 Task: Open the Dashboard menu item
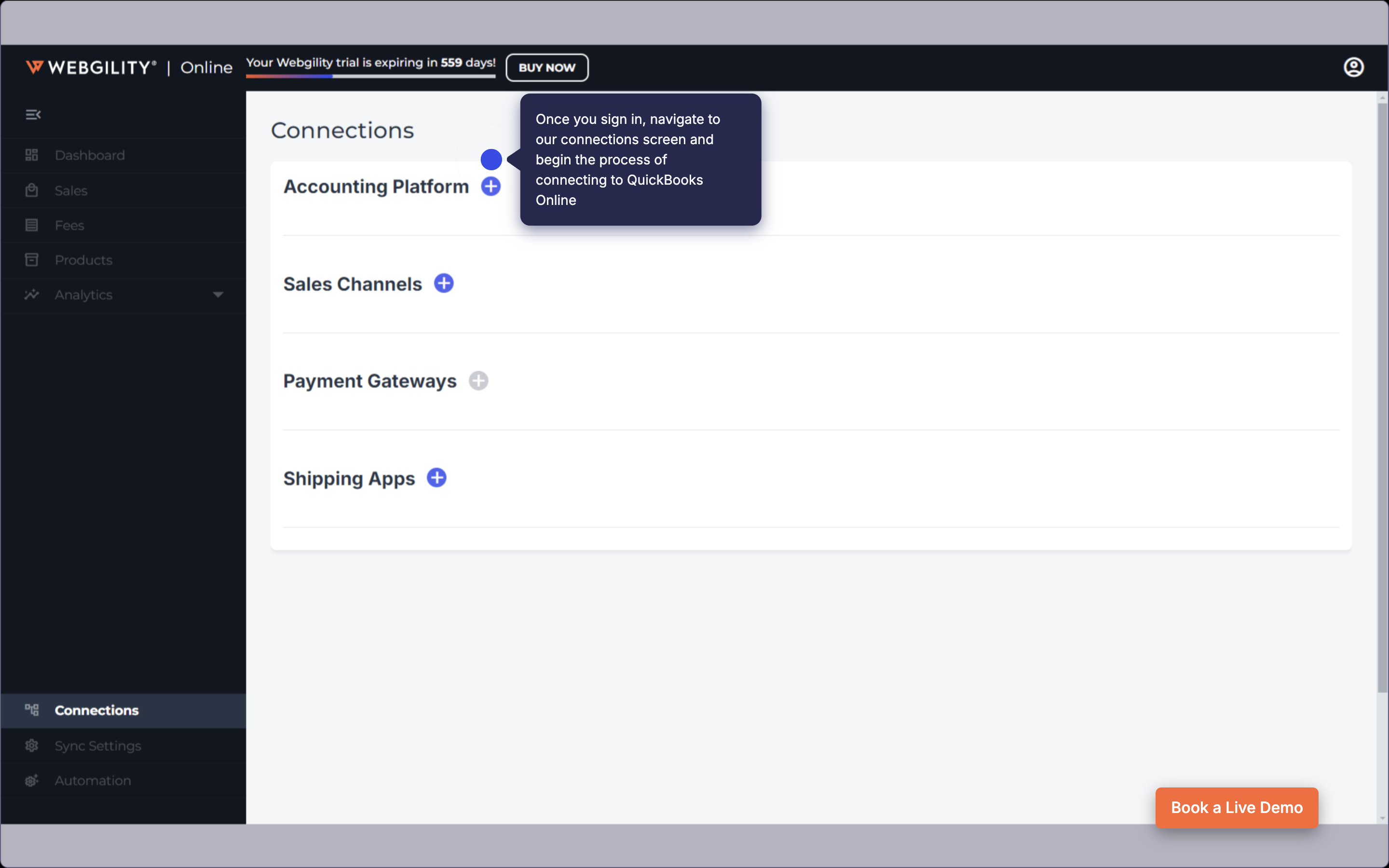coord(123,156)
